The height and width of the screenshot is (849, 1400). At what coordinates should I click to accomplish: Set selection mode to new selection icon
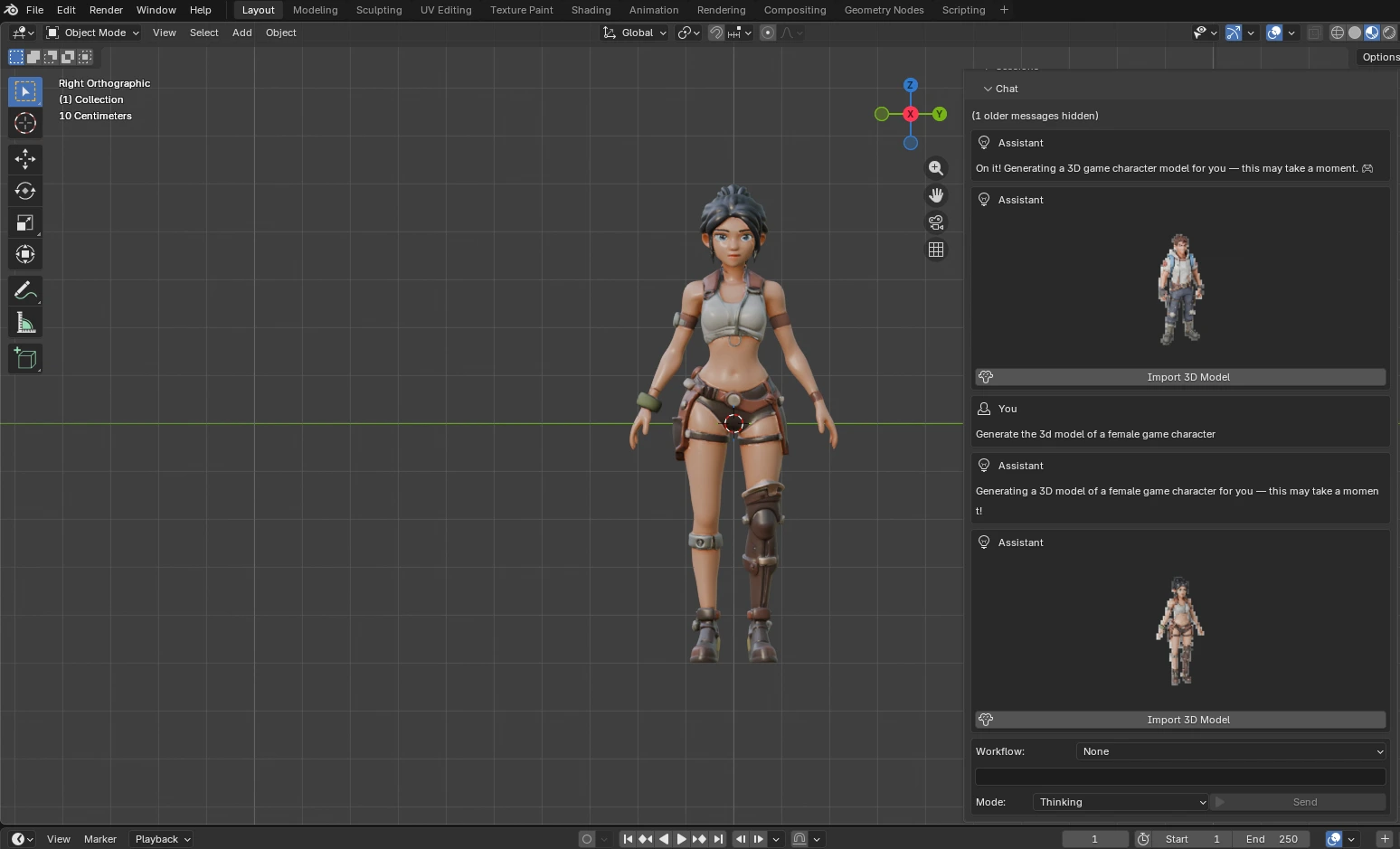(x=16, y=57)
